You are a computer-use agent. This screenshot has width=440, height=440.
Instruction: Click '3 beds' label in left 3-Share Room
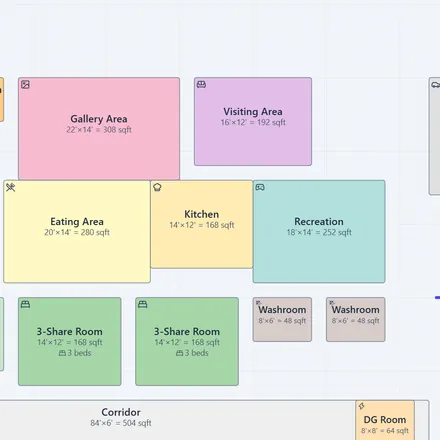pyautogui.click(x=79, y=353)
